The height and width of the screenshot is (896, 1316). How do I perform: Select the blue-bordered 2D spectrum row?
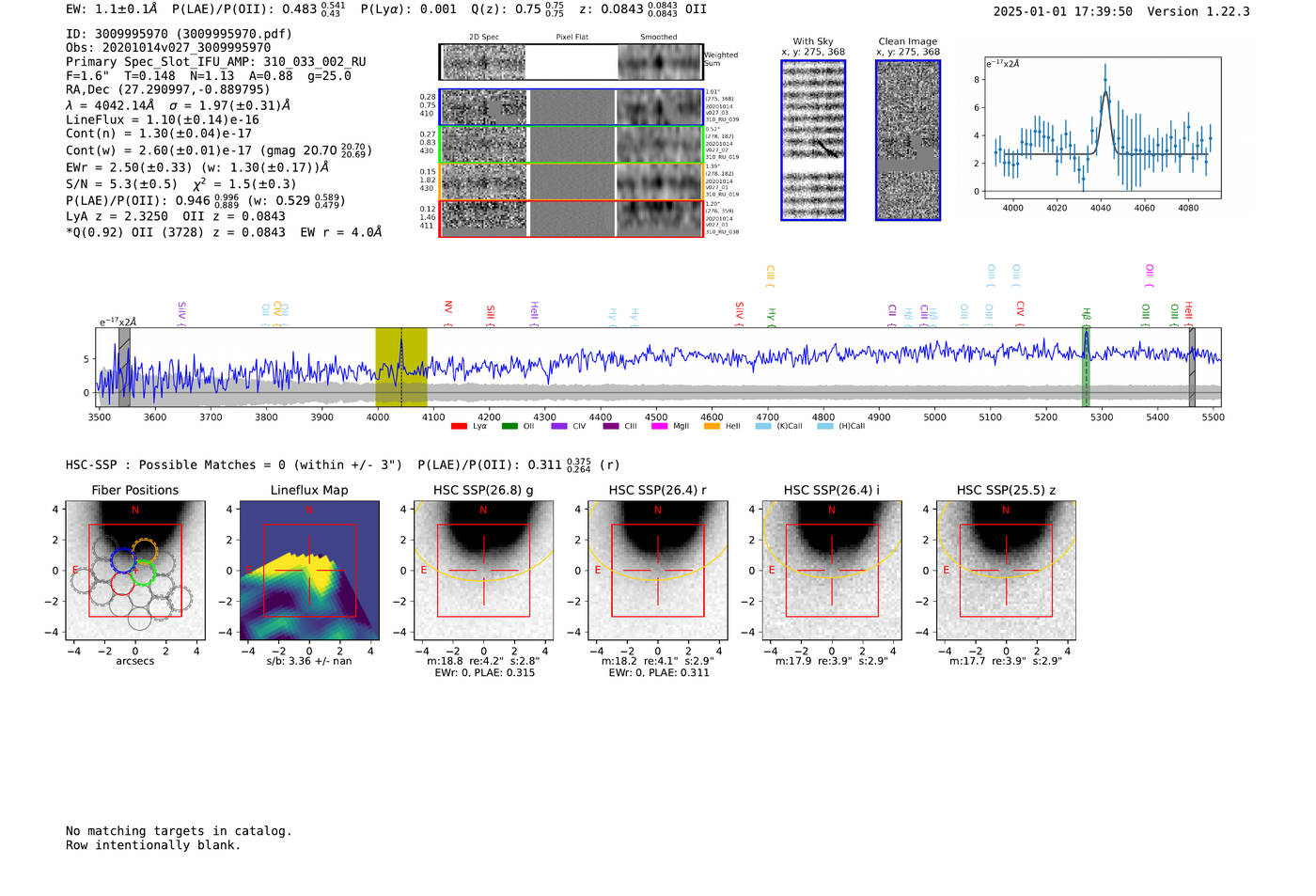[572, 107]
